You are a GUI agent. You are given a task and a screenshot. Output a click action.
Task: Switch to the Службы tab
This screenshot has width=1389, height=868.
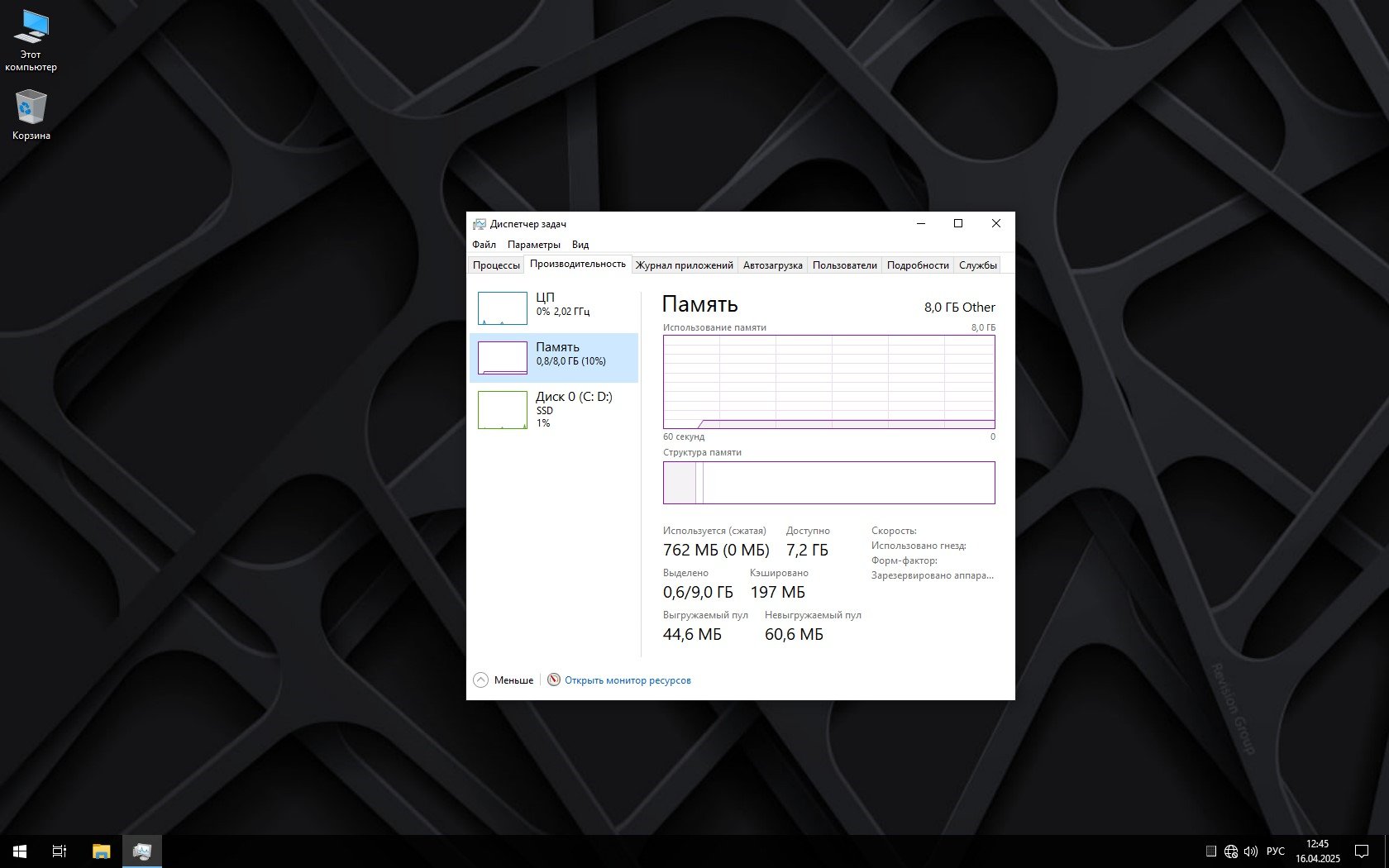click(978, 265)
